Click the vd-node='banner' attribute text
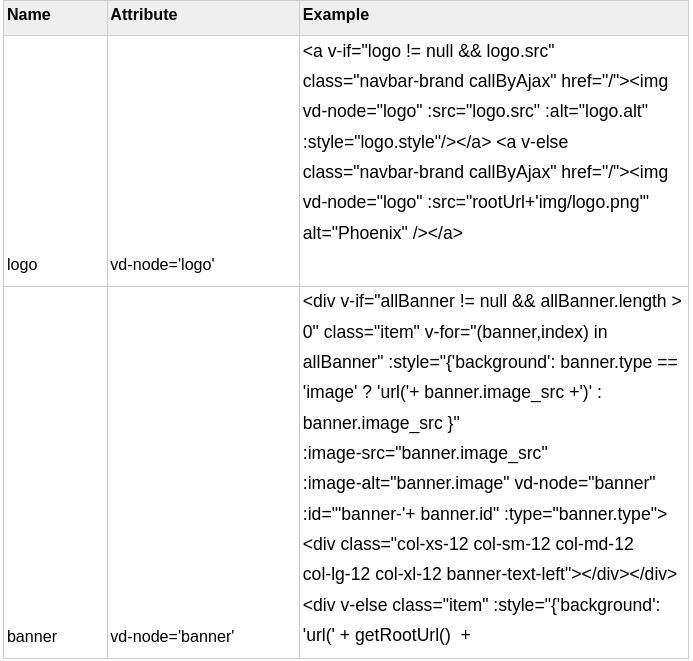Viewport: 693px width, 661px height. click(172, 637)
